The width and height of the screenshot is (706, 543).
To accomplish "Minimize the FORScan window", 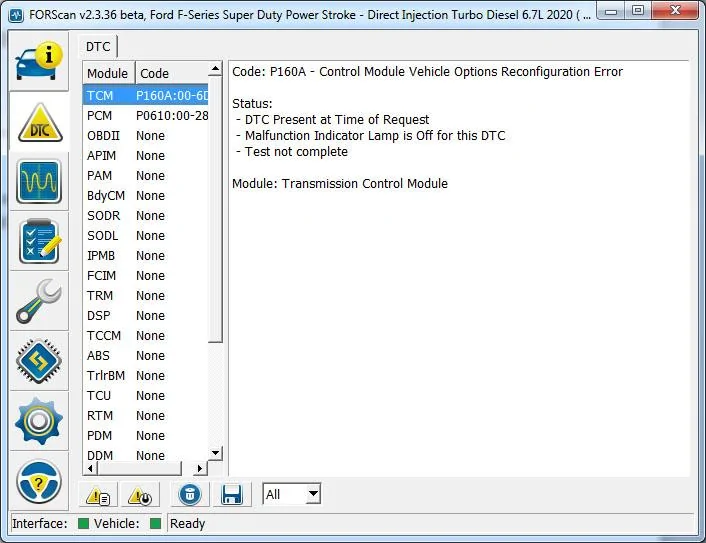I will click(611, 11).
